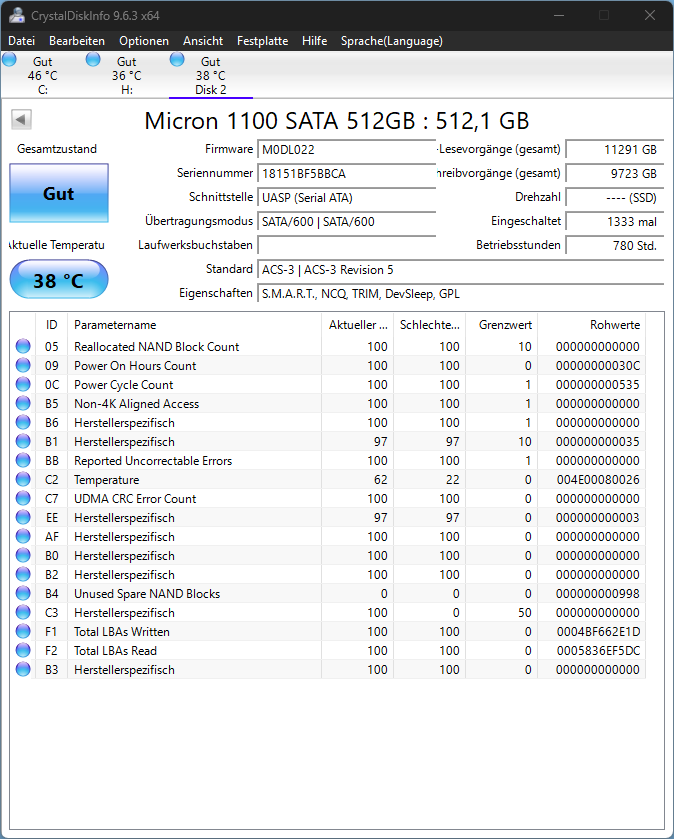Click the Seriennummer value field
This screenshot has width=674, height=839.
click(346, 172)
